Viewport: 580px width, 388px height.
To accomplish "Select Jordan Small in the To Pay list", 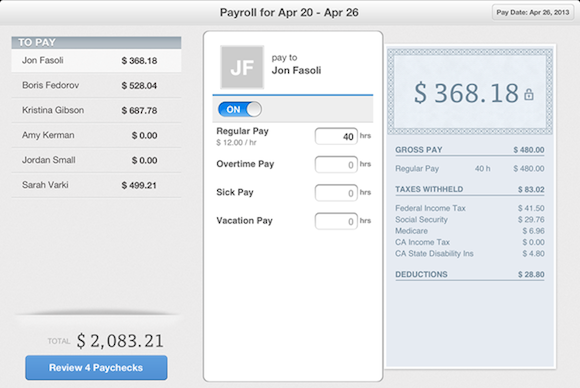I will [x=96, y=160].
